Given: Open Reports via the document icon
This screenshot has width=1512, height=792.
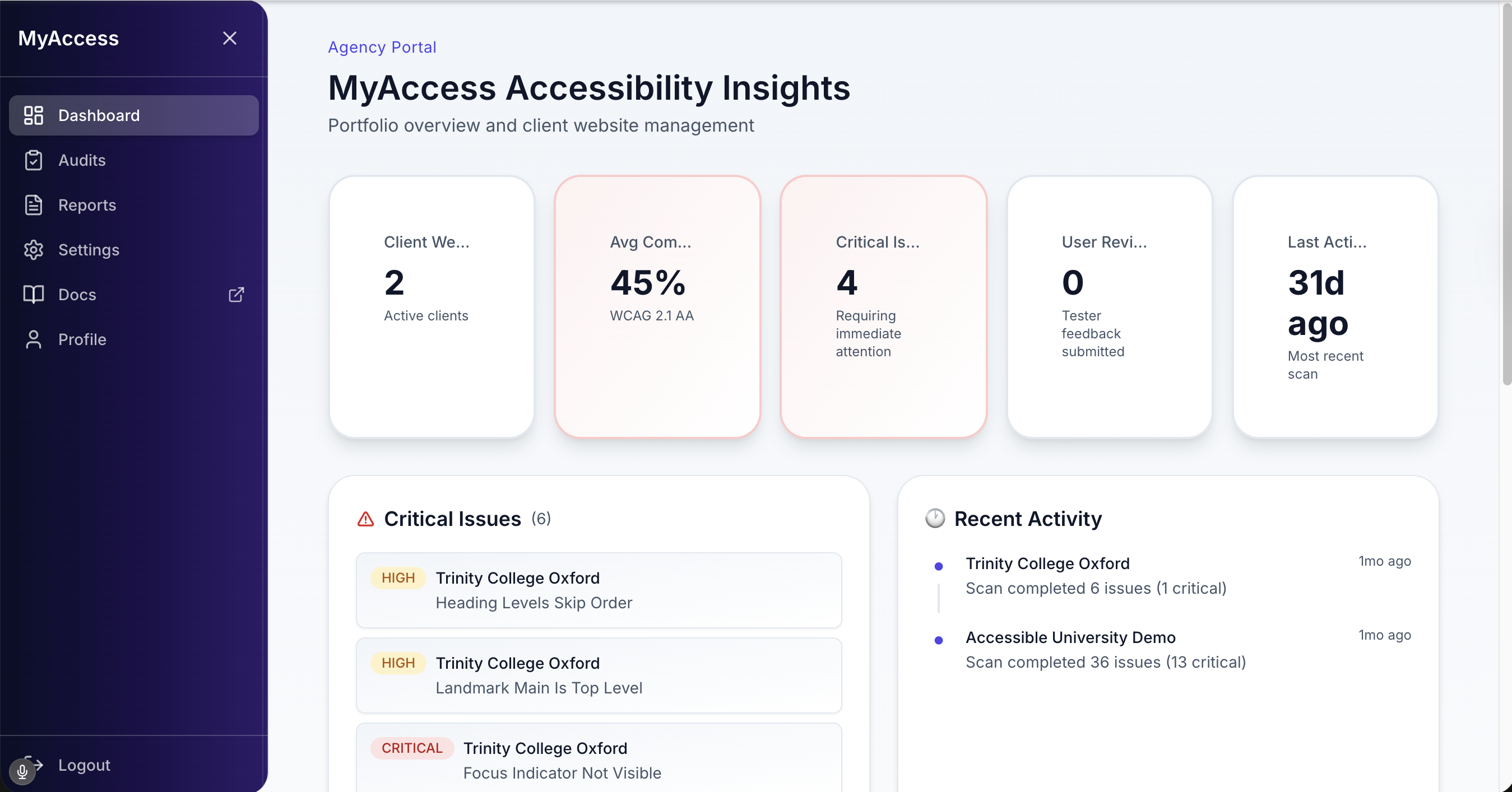Looking at the screenshot, I should pyautogui.click(x=34, y=205).
